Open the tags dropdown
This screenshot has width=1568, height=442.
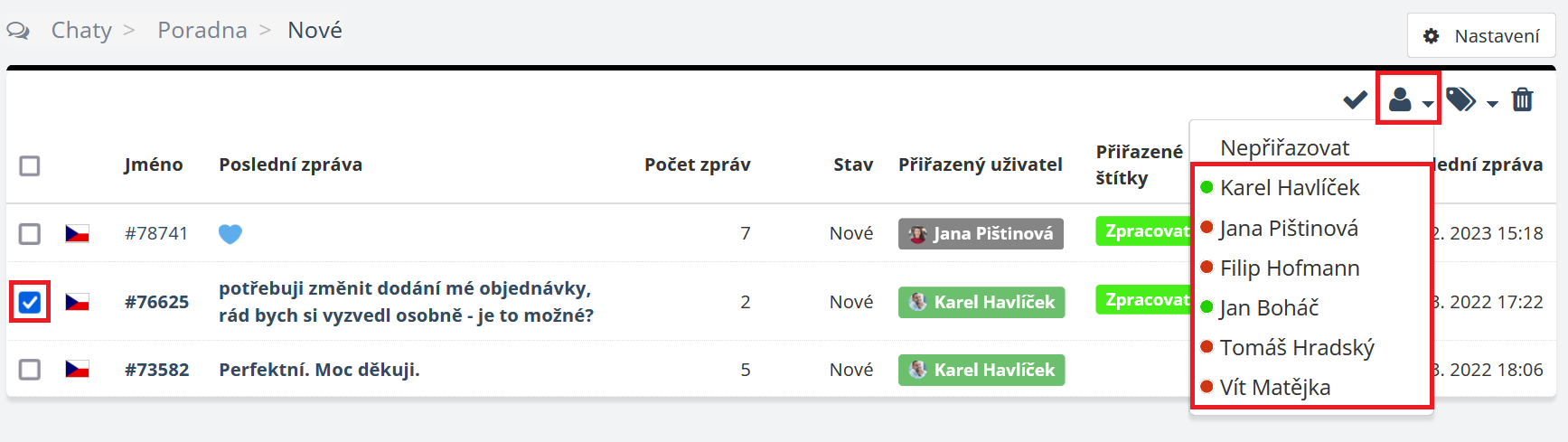(1470, 99)
